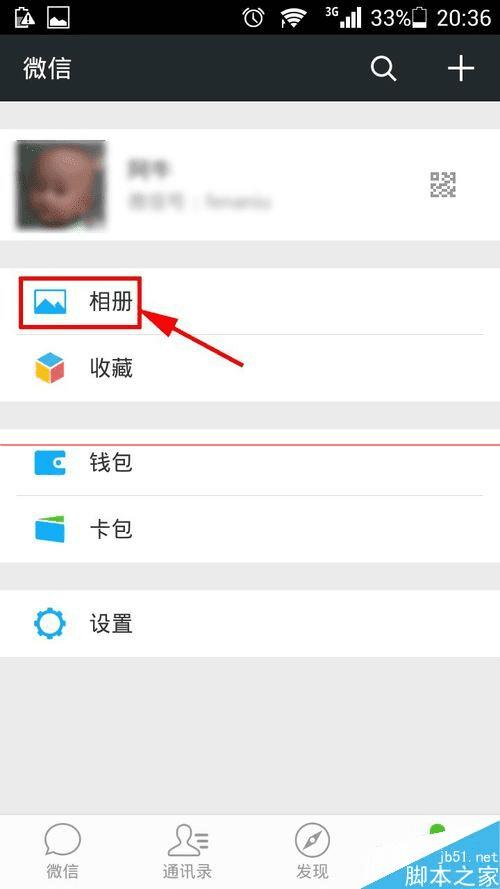This screenshot has height=889, width=500.
Task: Switch to the 发现 discover tab
Action: pos(312,852)
